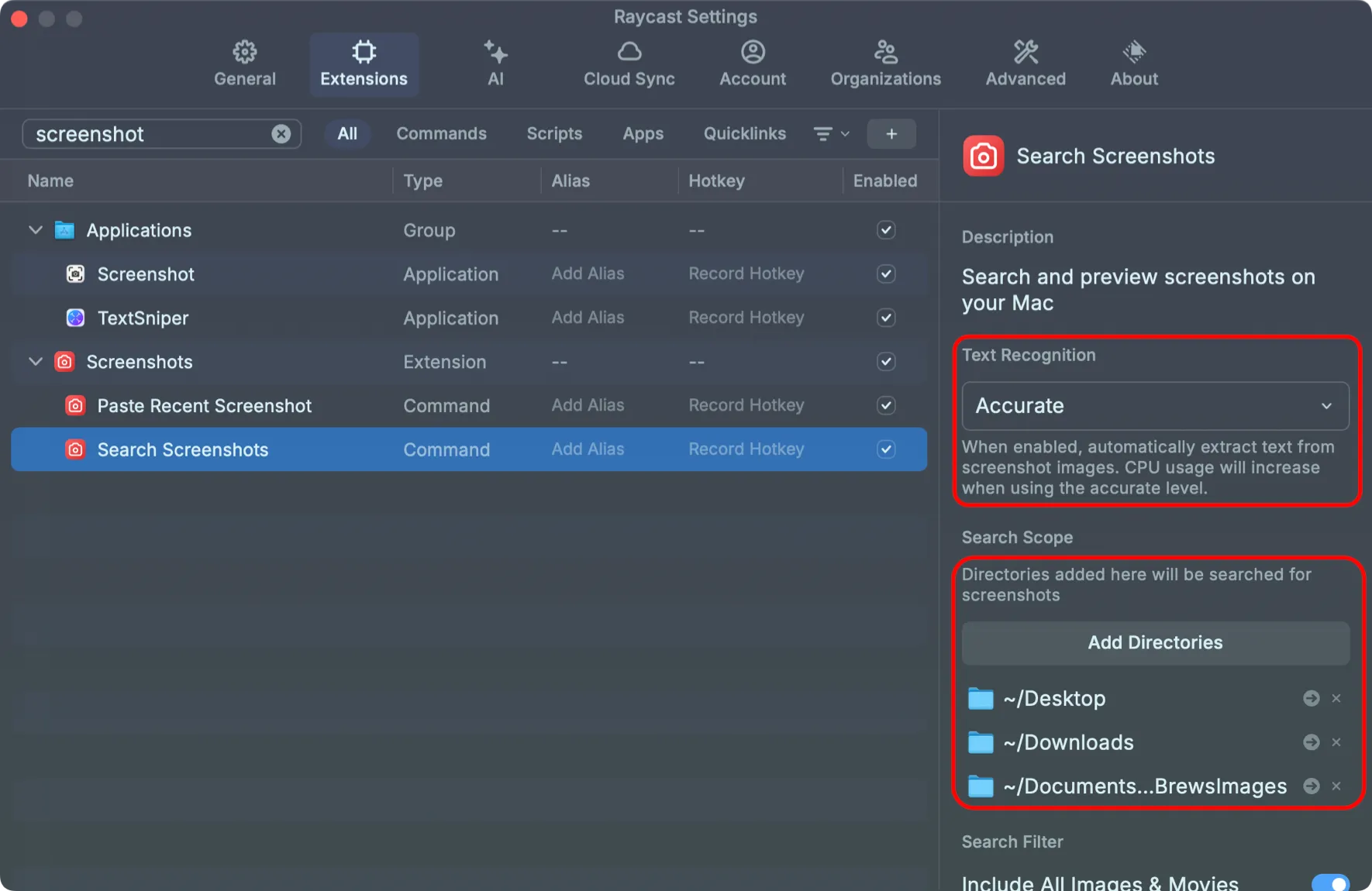The image size is (1372, 891).
Task: Uncheck the Enabled checkbox for TextSniper
Action: point(885,318)
